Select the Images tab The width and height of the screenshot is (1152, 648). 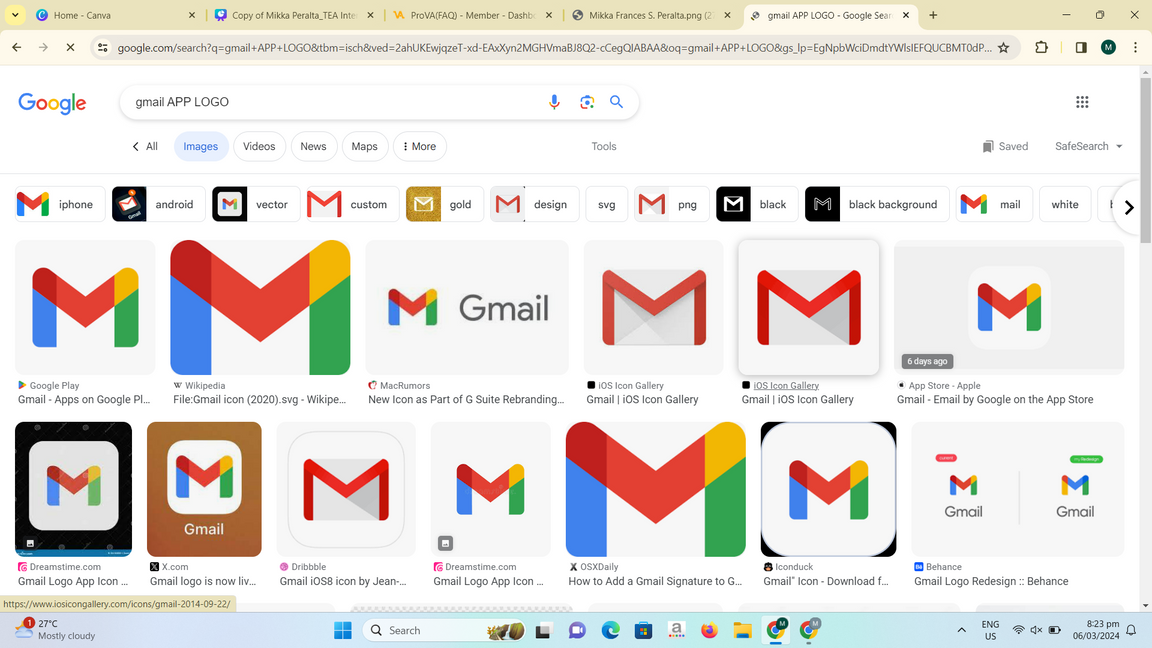(x=201, y=146)
